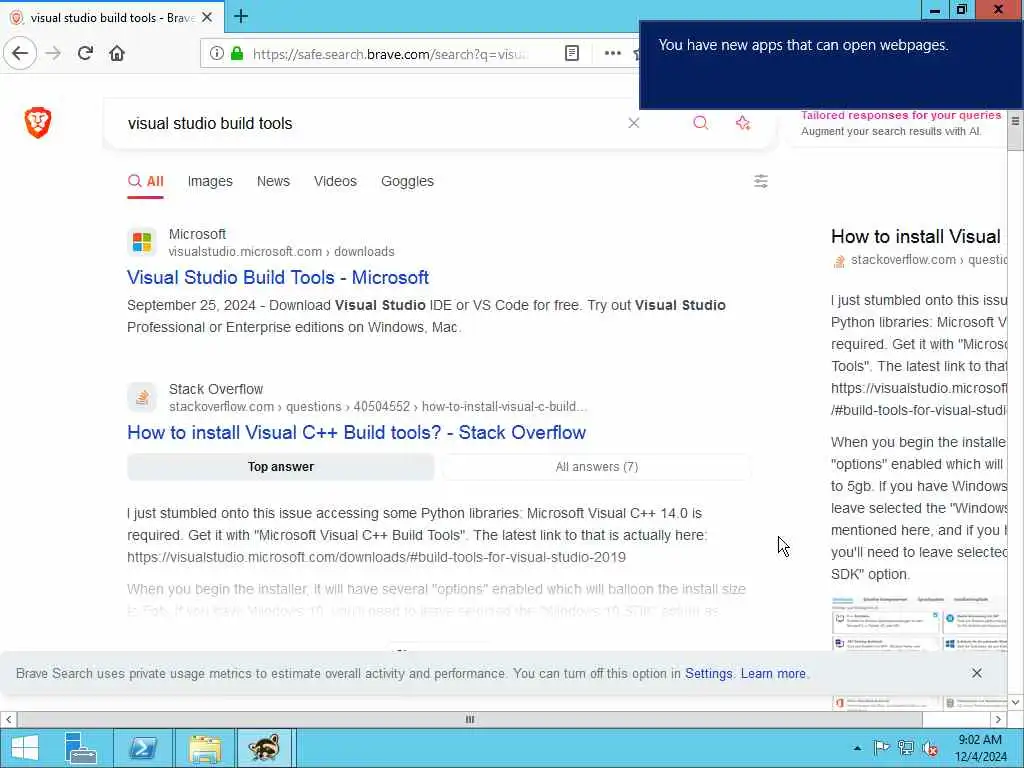This screenshot has width=1024, height=768.
Task: Toggle reader view icon in address bar
Action: pyautogui.click(x=571, y=54)
